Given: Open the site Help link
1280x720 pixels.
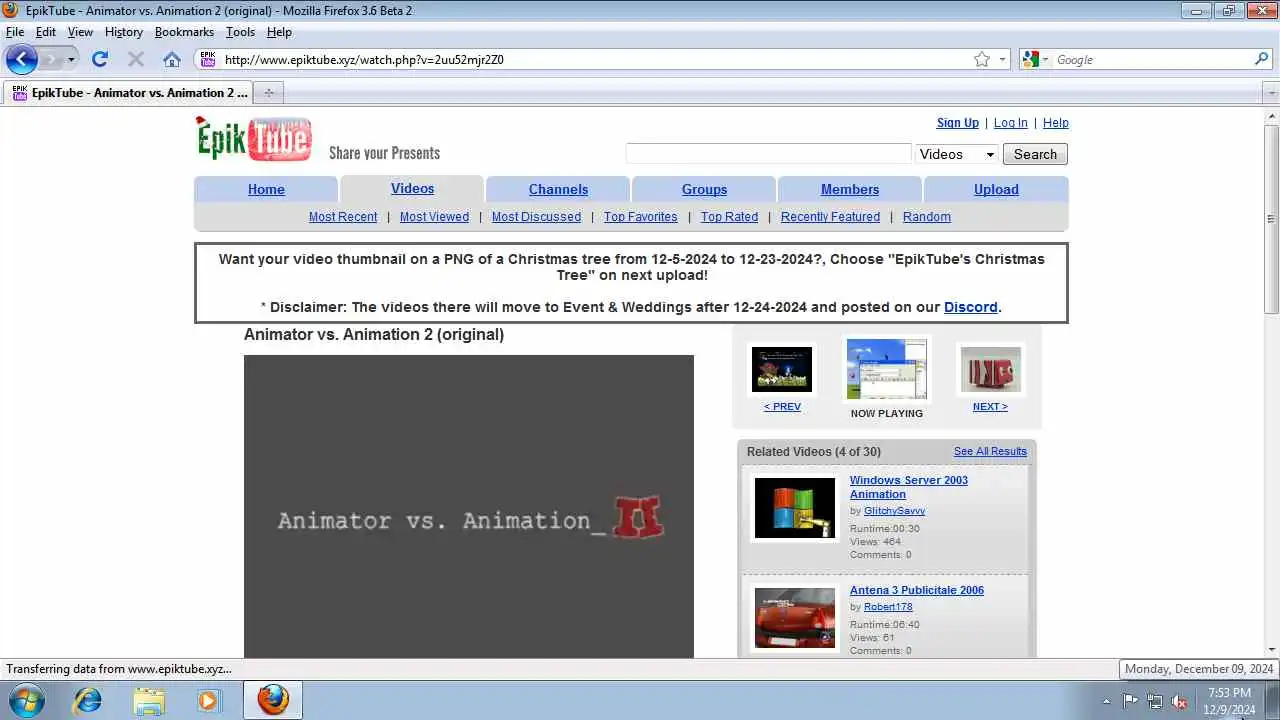Looking at the screenshot, I should point(1055,123).
